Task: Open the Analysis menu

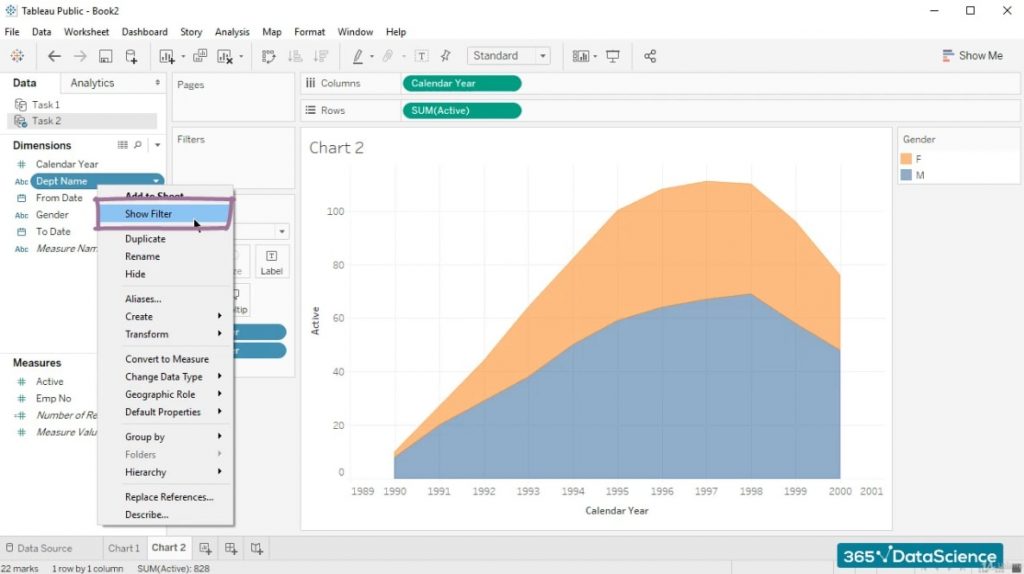Action: click(232, 32)
